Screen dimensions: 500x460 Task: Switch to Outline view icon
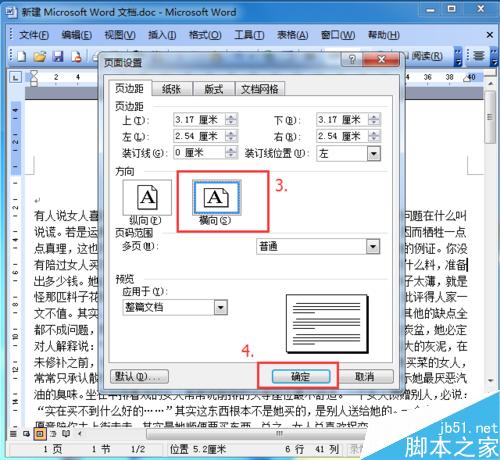pos(53,434)
